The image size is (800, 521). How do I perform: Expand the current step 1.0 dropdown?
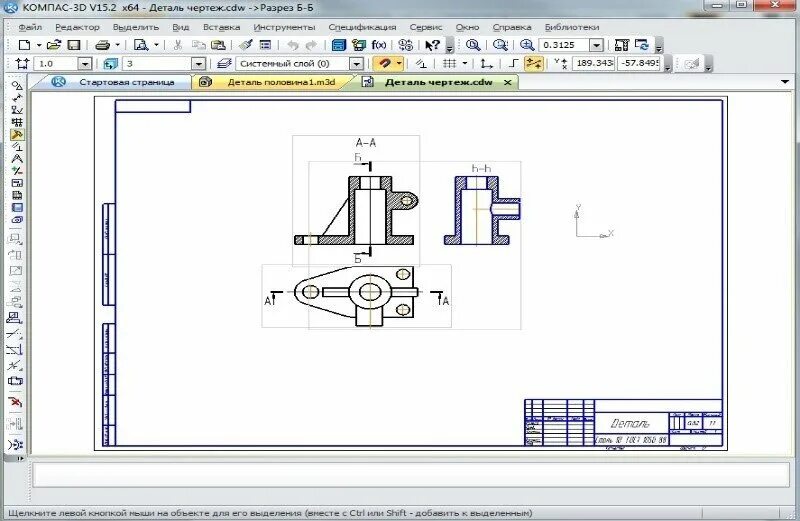pyautogui.click(x=85, y=64)
